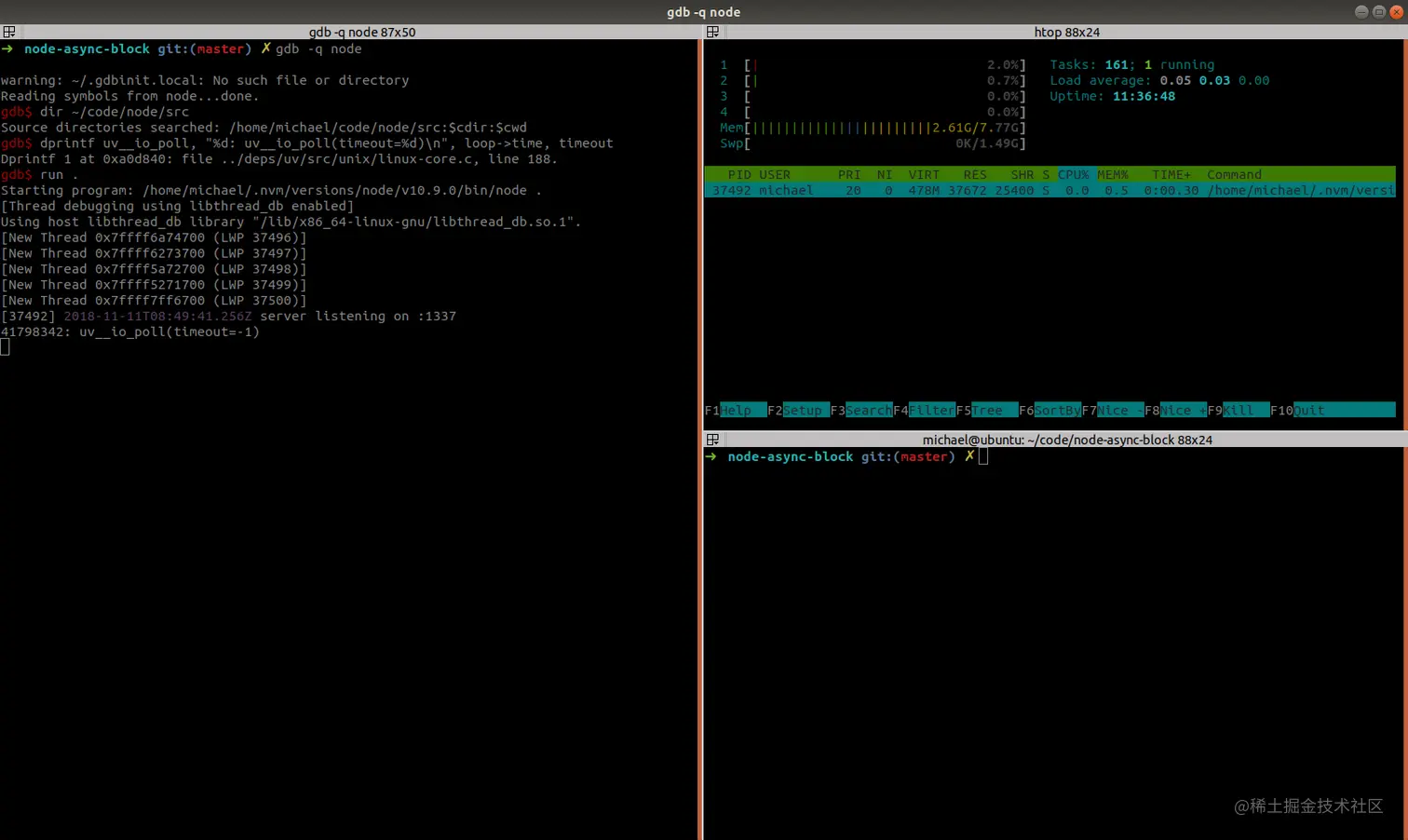The width and height of the screenshot is (1408, 840).
Task: Click the 'server listening on :1337' line
Action: pyautogui.click(x=228, y=317)
